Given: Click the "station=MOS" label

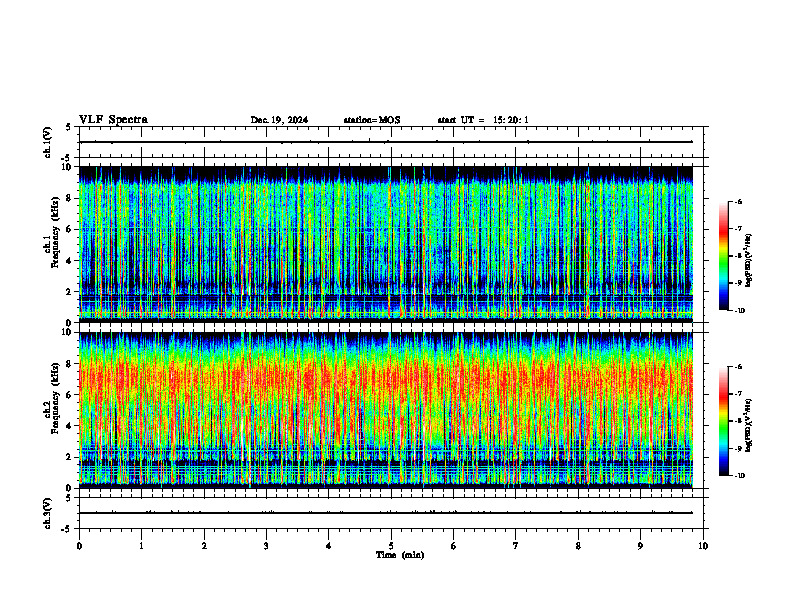Looking at the screenshot, I should tap(372, 120).
